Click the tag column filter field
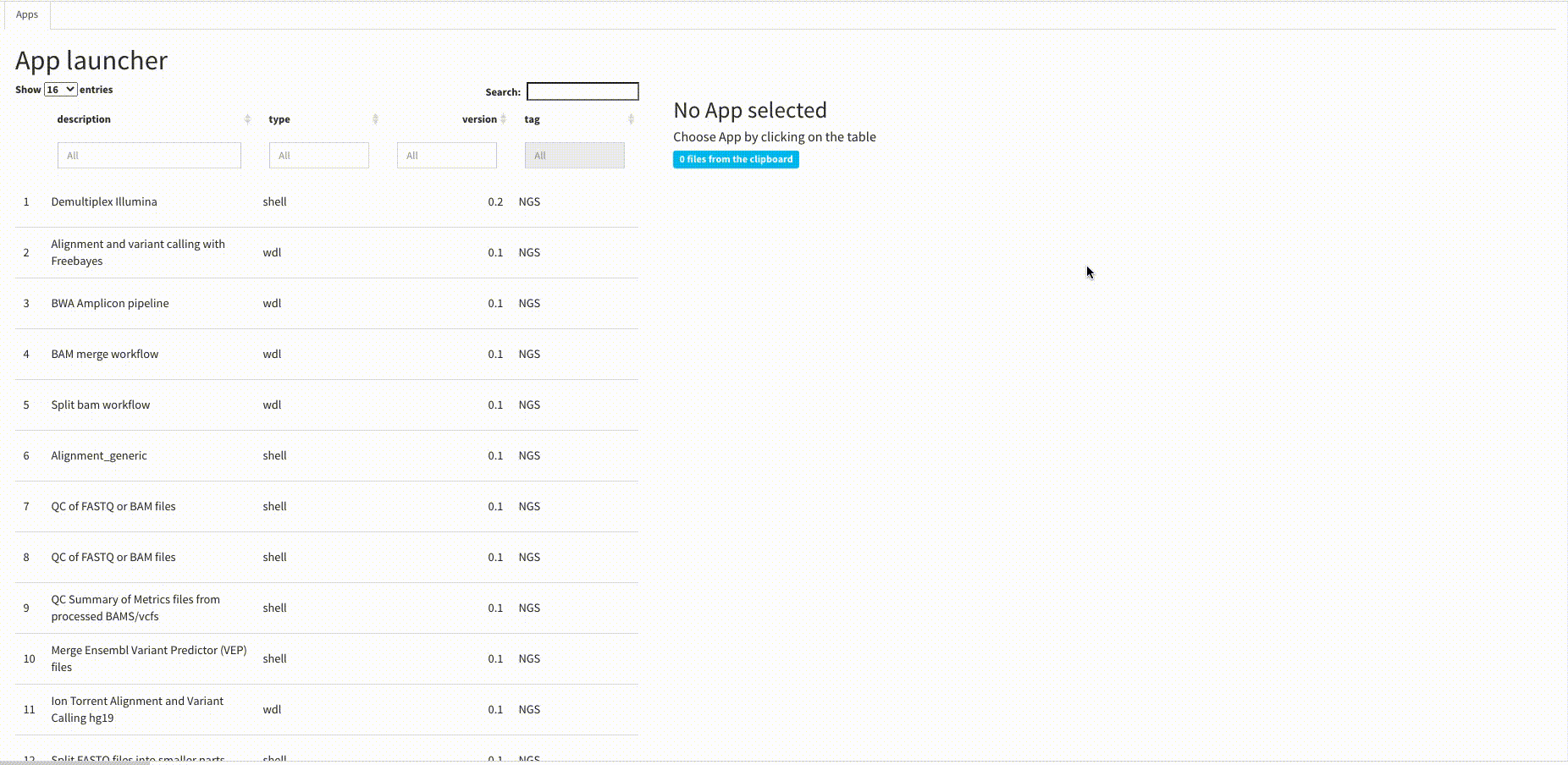This screenshot has width=1568, height=765. point(574,156)
